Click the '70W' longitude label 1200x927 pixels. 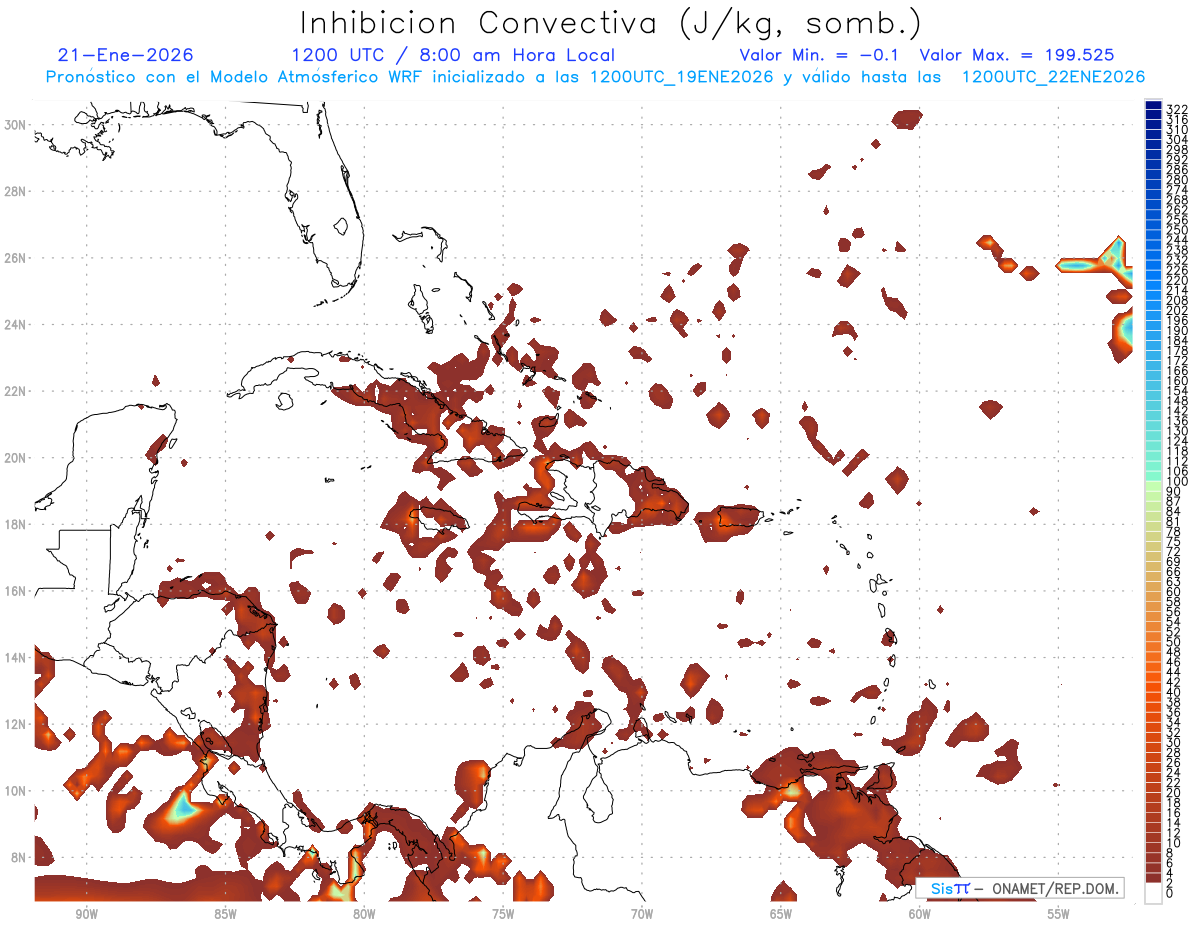642,914
